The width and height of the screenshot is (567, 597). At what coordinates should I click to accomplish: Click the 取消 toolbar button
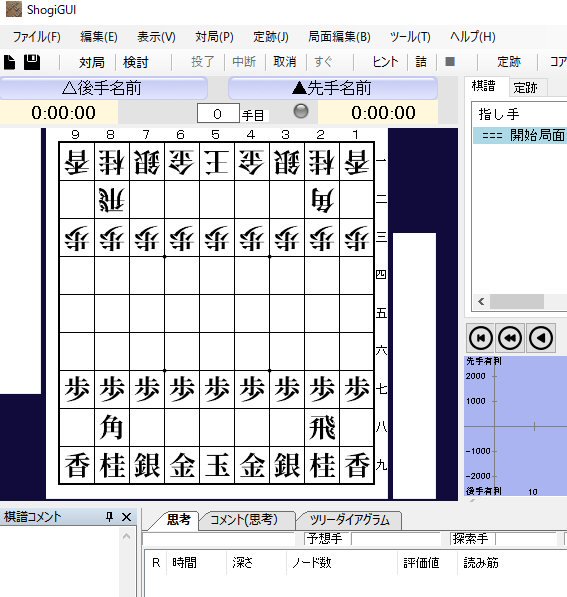[285, 62]
